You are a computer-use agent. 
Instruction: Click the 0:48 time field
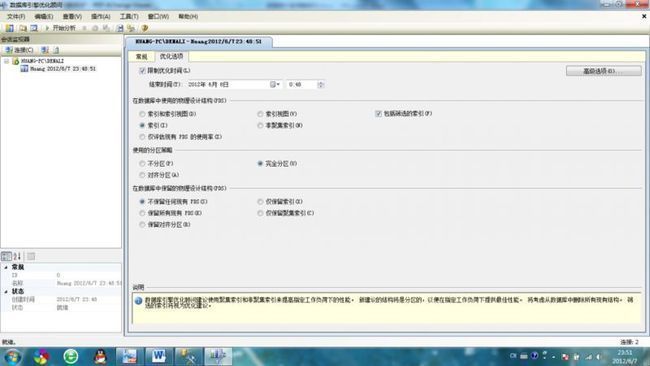point(302,84)
